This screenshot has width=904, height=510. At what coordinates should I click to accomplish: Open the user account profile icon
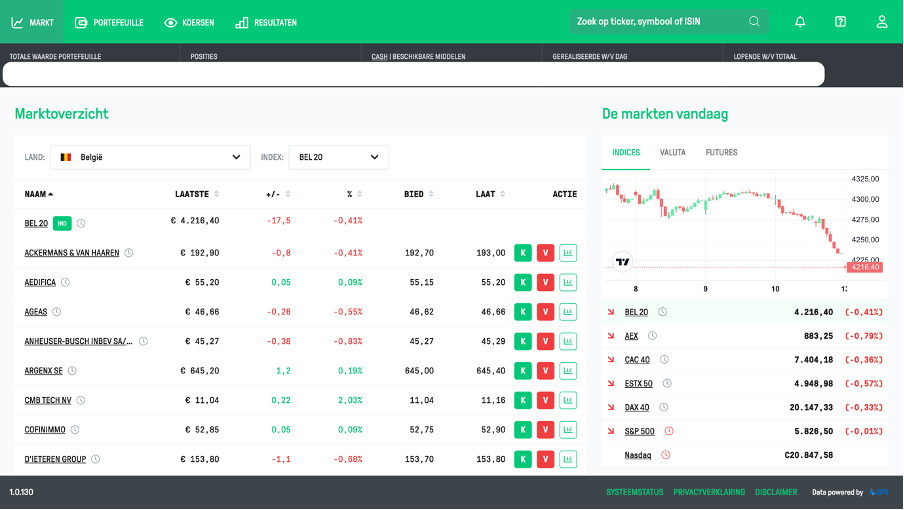882,22
